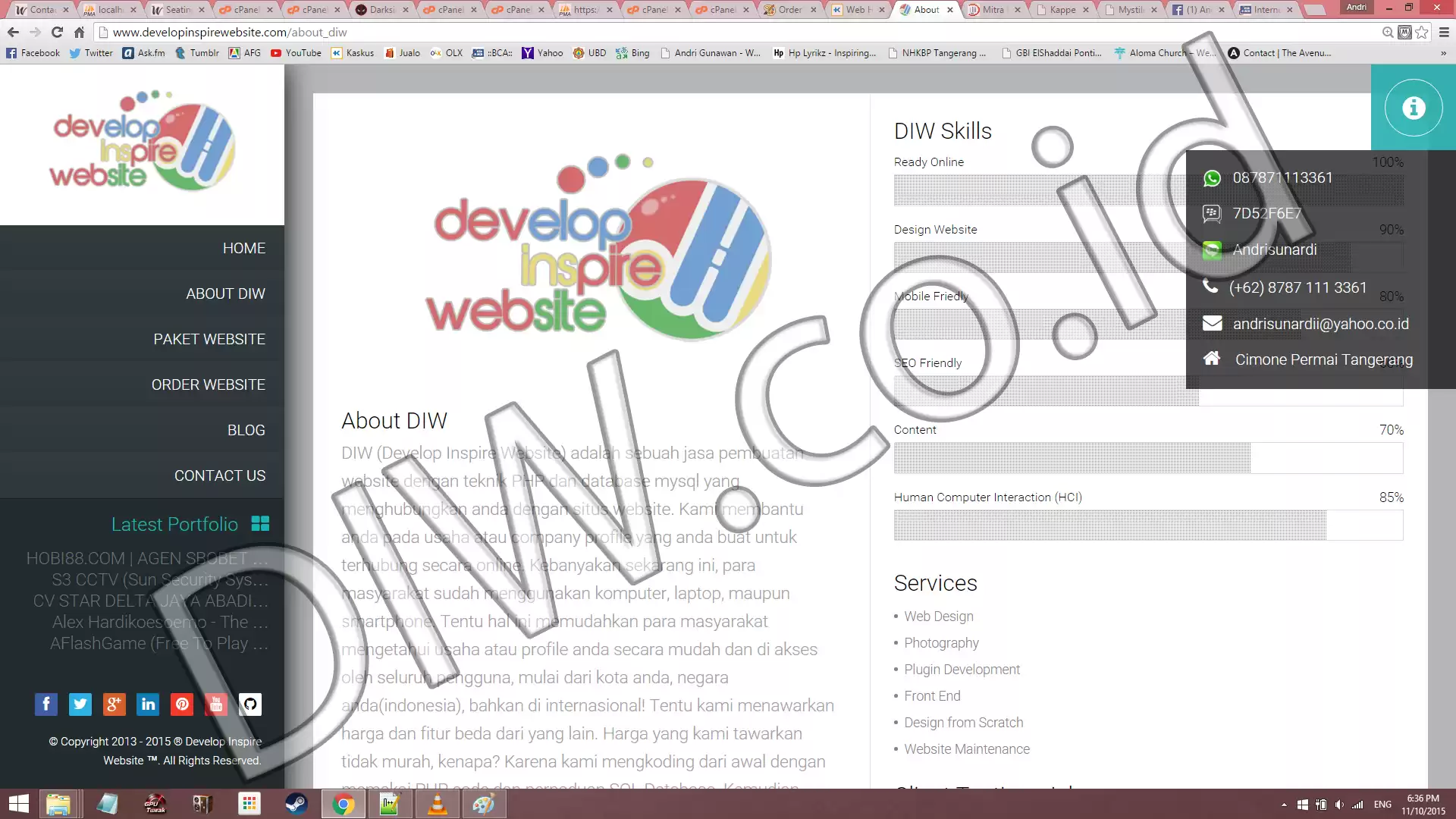Click the browser home icon

click(x=79, y=32)
